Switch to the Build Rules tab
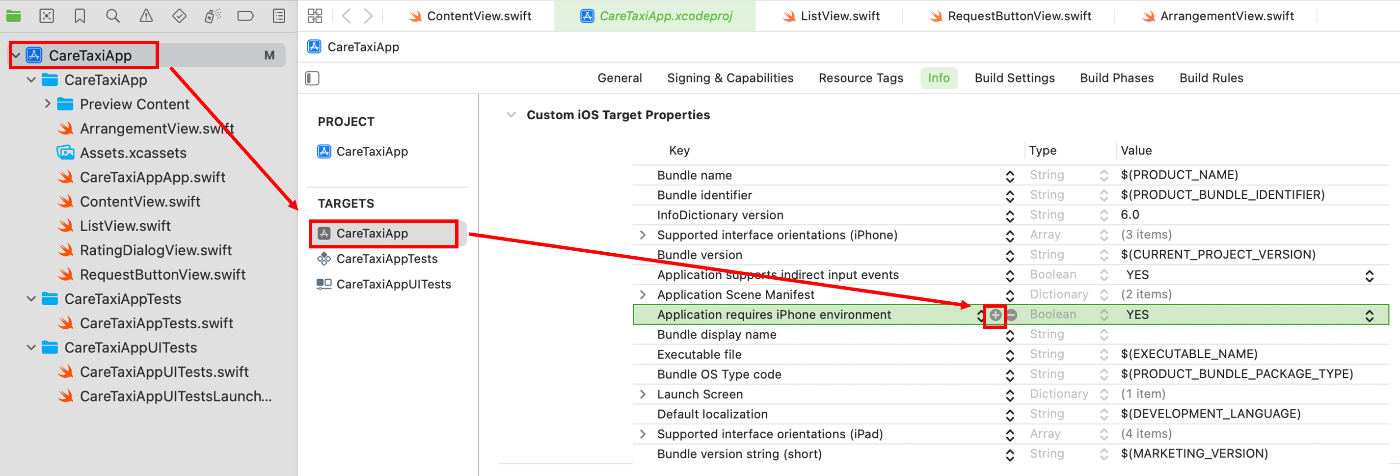The width and height of the screenshot is (1400, 476). click(x=1212, y=78)
